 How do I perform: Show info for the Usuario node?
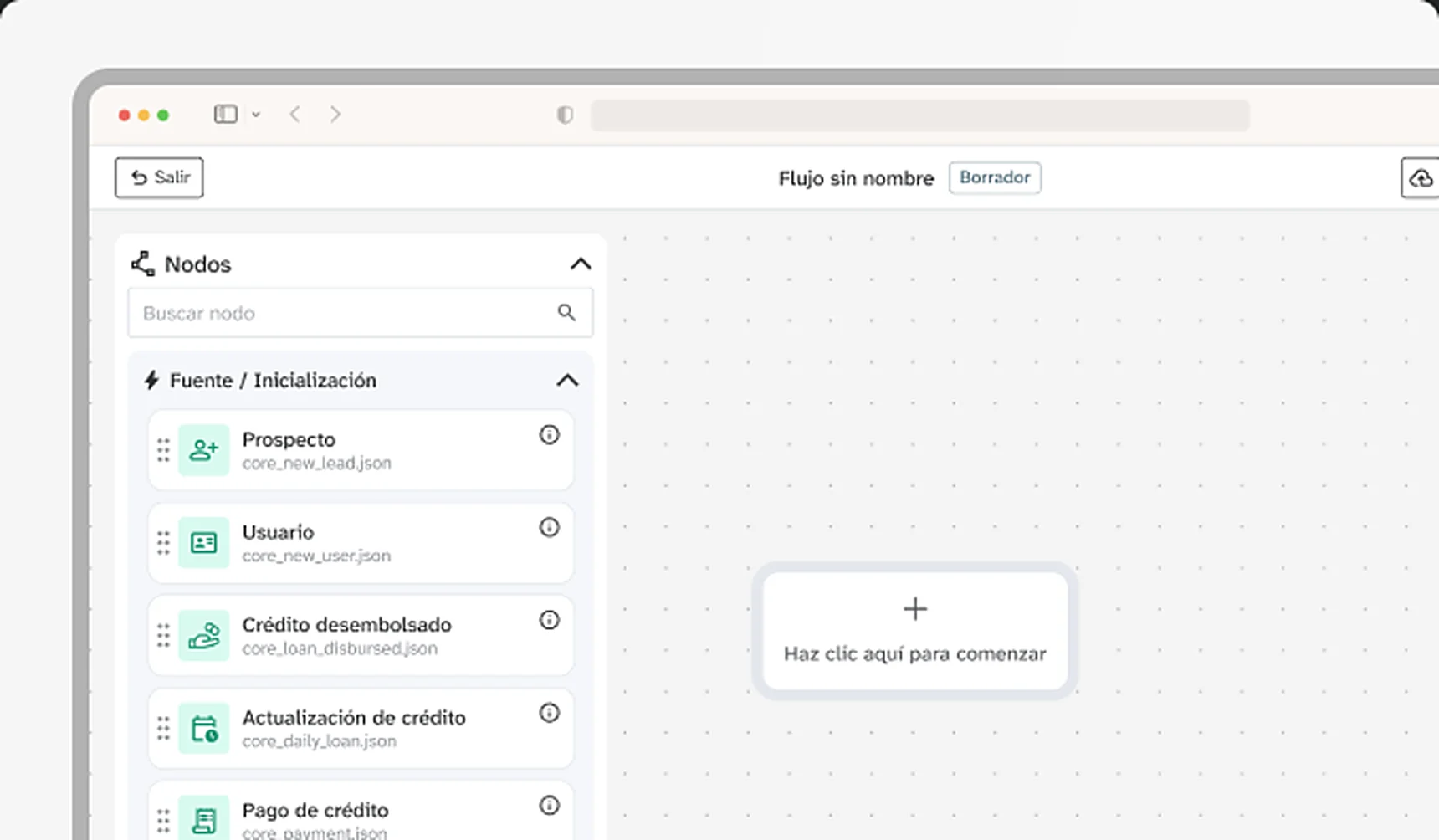coord(549,528)
